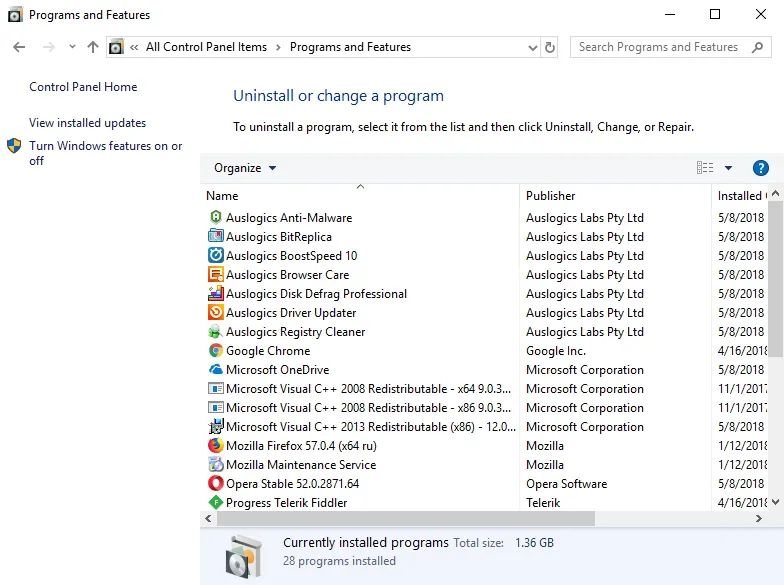Select Mozilla Firefox 57.0.4 (x64 ru) entry
The image size is (784, 585).
click(x=302, y=446)
